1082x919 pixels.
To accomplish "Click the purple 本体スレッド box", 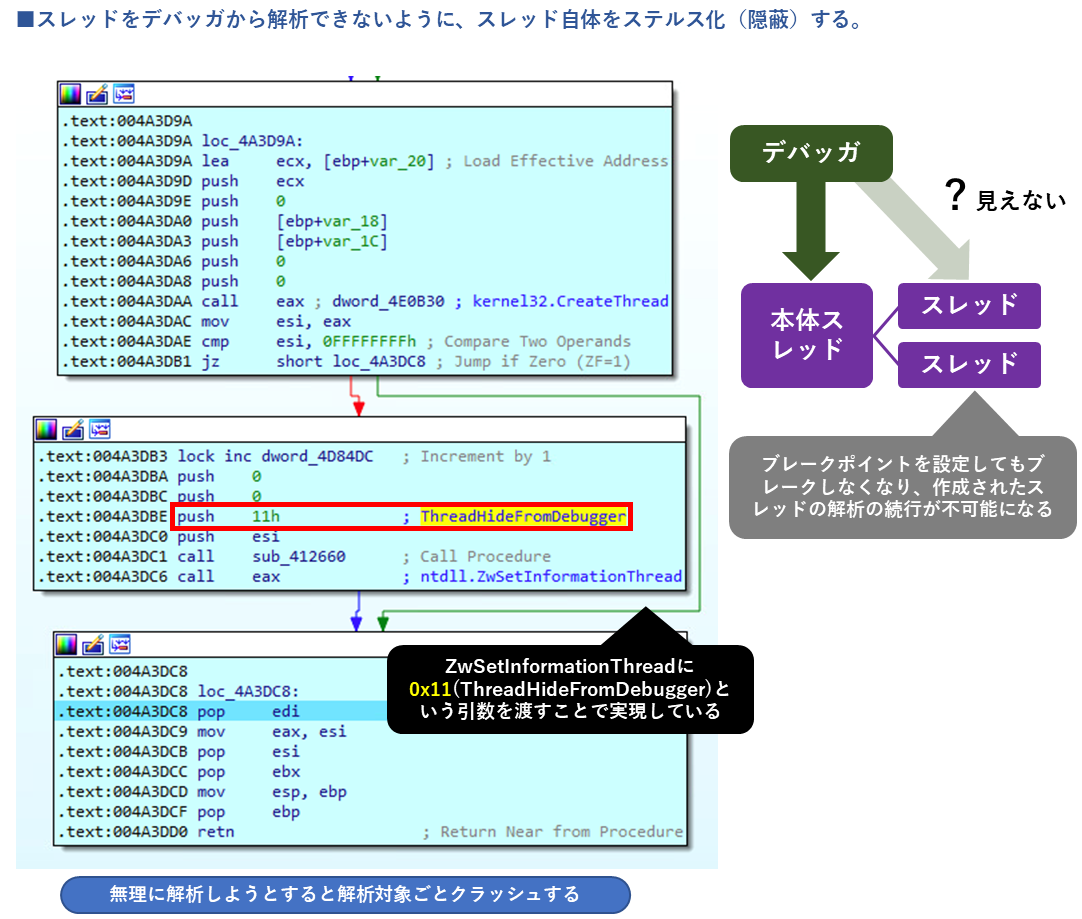I will (x=806, y=335).
